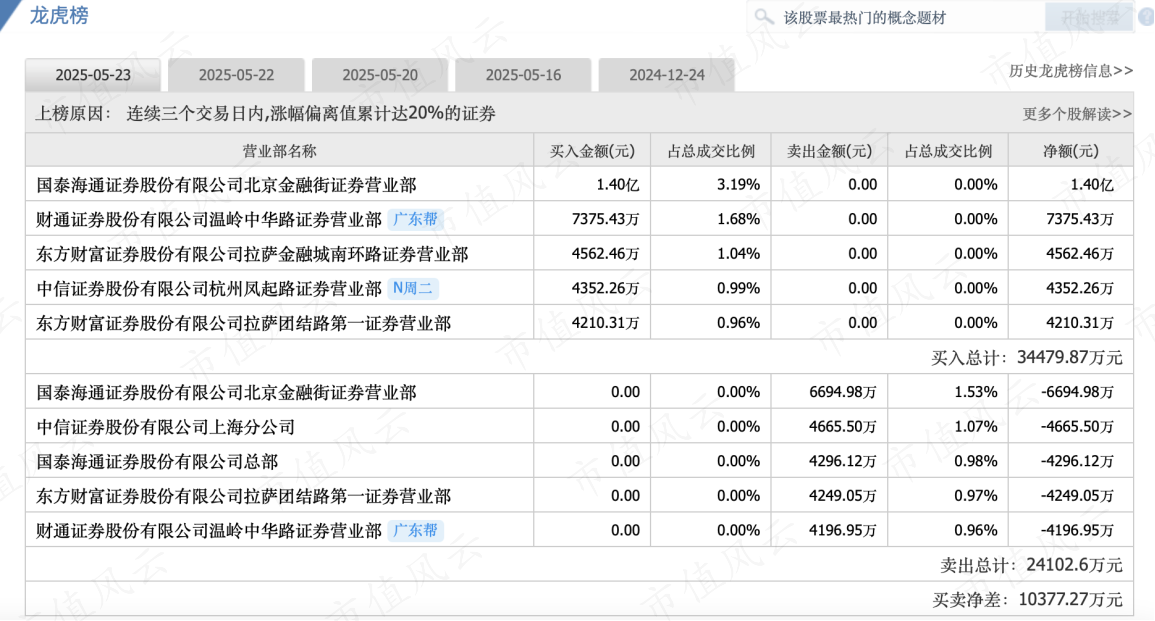
Task: Click the 买入金额(元) column header
Action: click(x=592, y=151)
